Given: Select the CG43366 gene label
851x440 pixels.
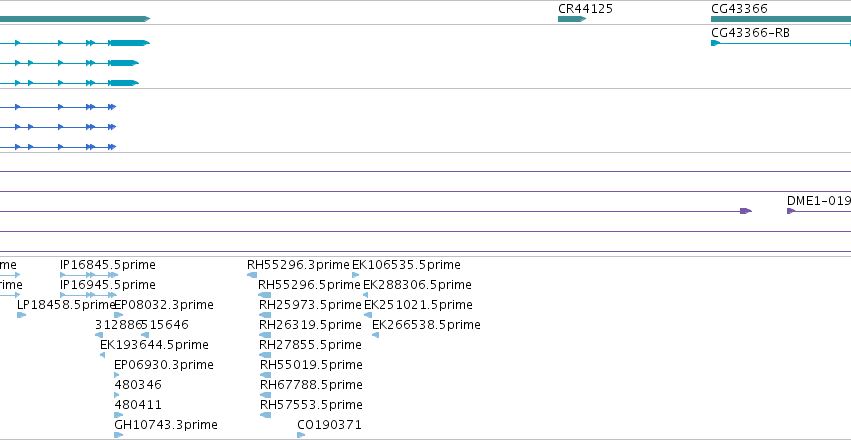Looking at the screenshot, I should pos(739,9).
